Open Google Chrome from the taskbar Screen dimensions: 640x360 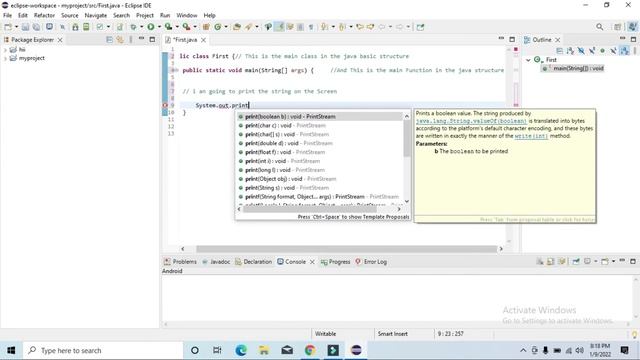click(310, 350)
